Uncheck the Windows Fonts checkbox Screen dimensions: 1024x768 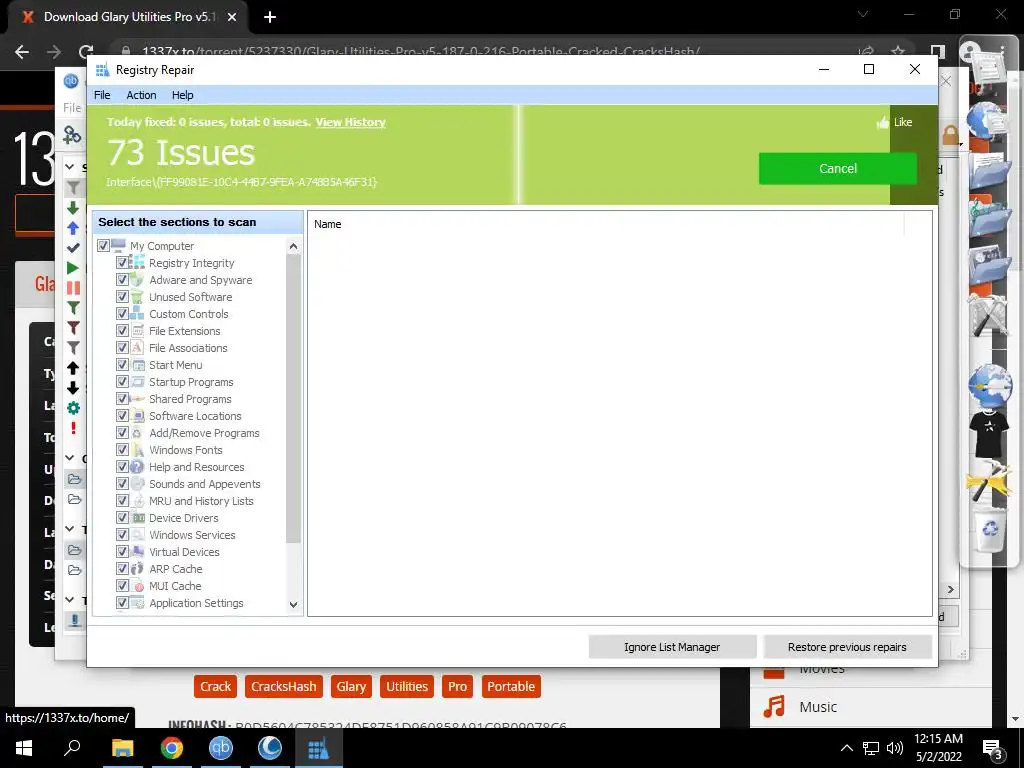[x=122, y=449]
